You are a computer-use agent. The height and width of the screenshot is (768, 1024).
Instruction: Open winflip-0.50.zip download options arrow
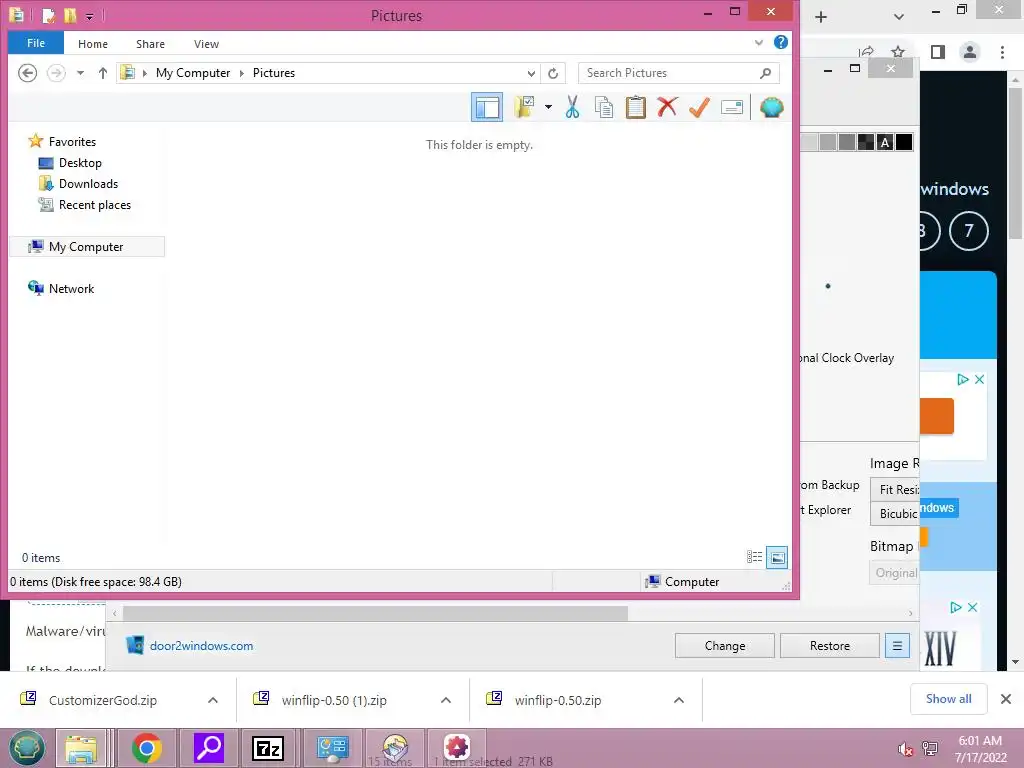pos(679,700)
